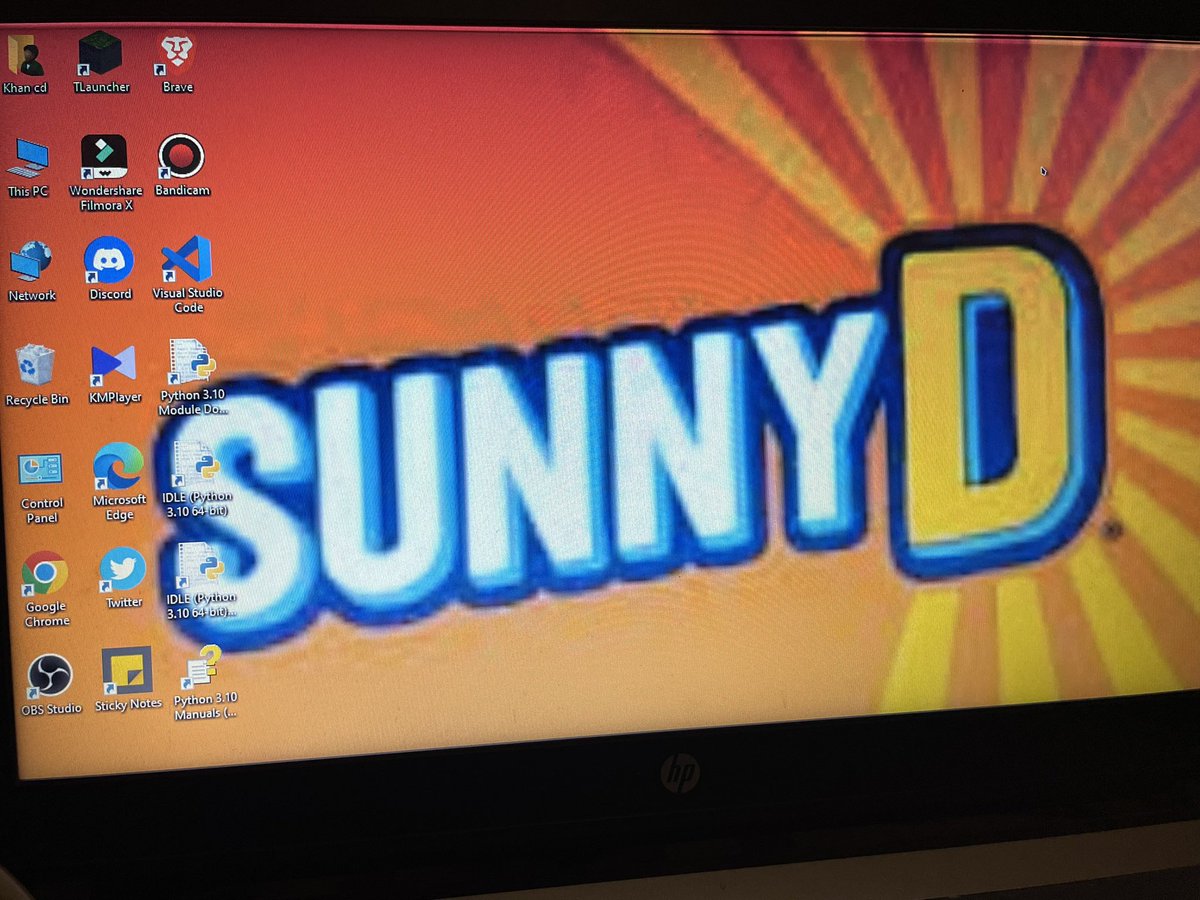Viewport: 1200px width, 900px height.
Task: Select the This PC desktop icon
Action: click(x=29, y=159)
